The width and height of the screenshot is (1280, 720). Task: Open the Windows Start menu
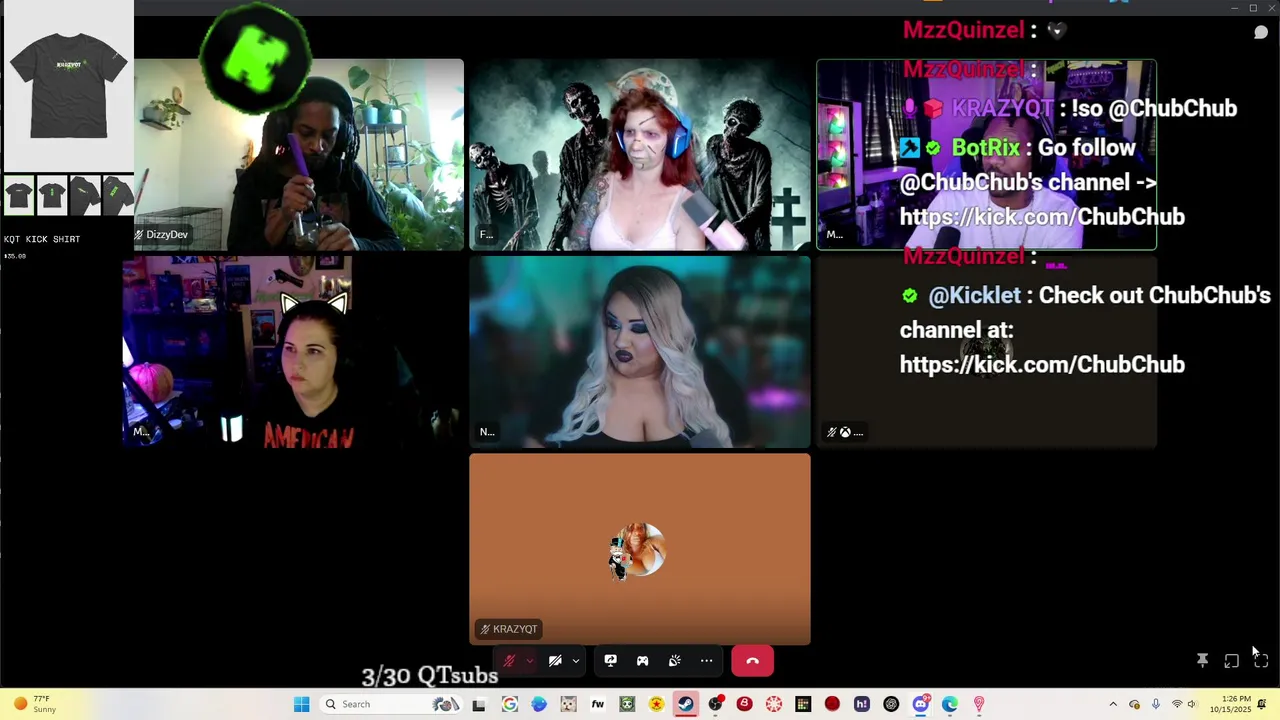(301, 704)
